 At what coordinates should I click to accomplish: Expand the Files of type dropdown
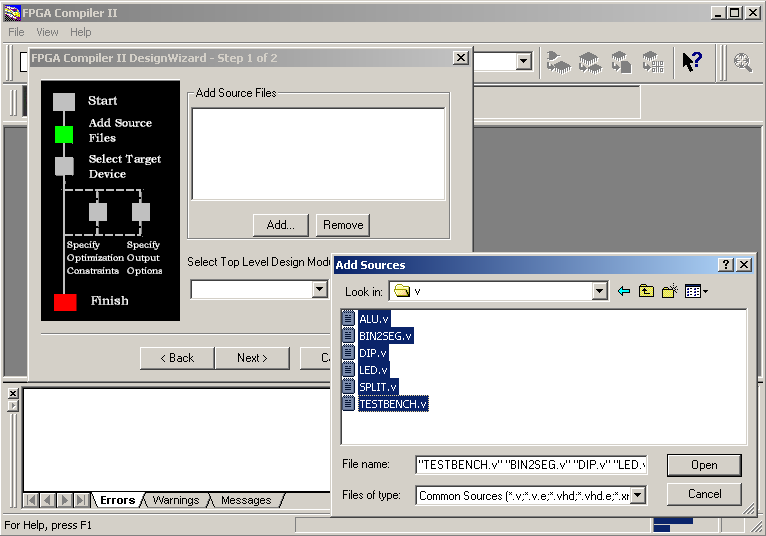638,495
